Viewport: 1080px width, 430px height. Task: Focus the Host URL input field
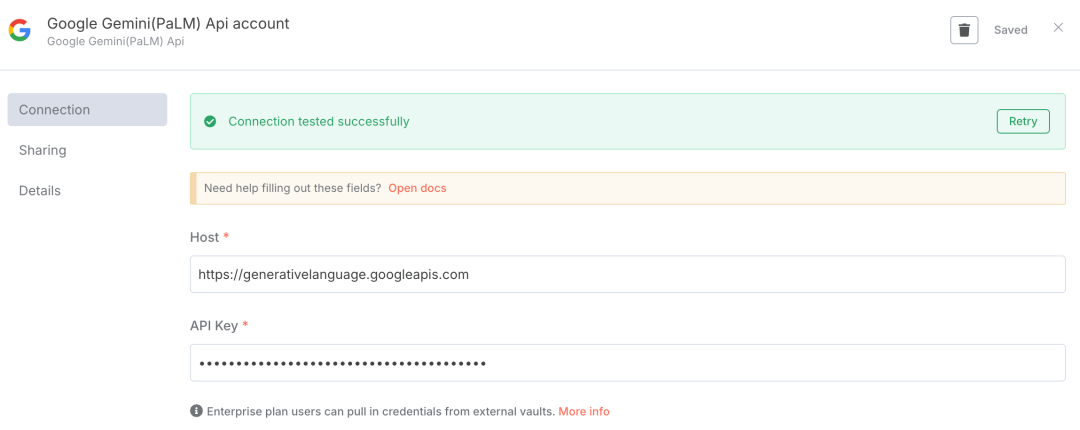(627, 274)
